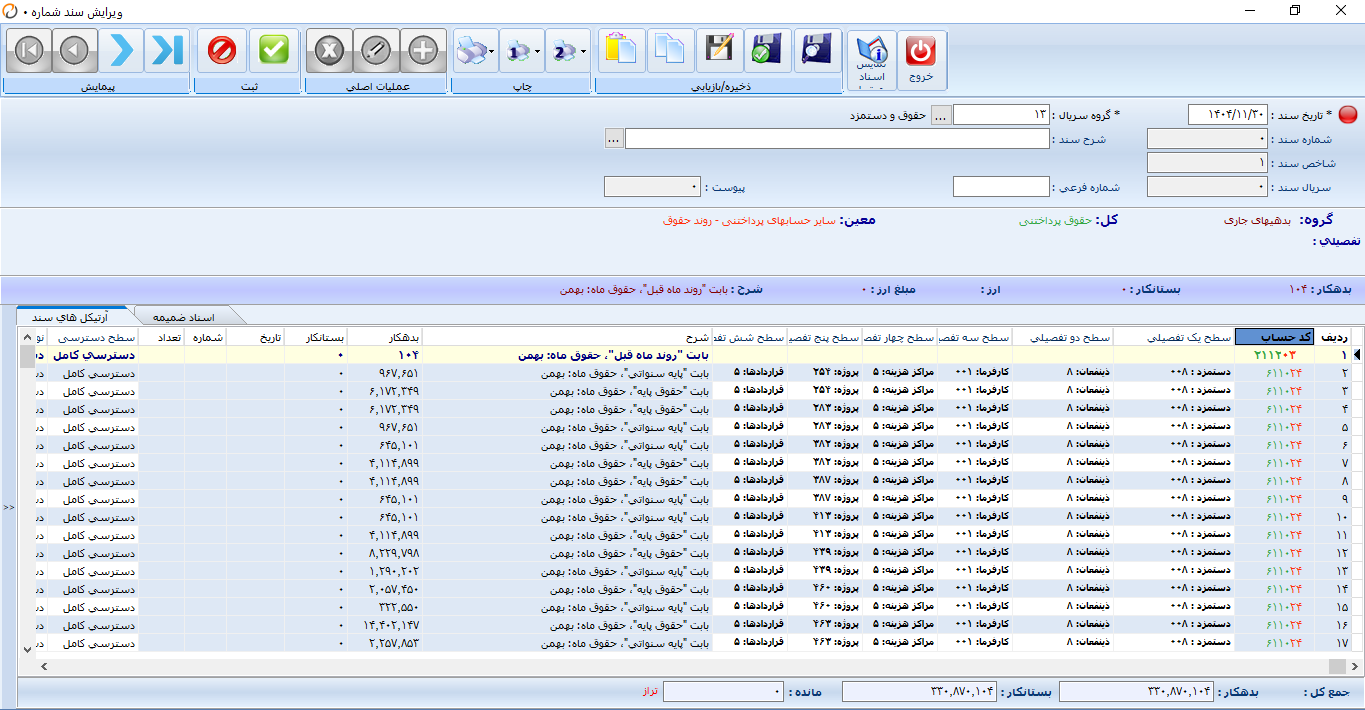Click the red status indicator beside تاریخ سند
The height and width of the screenshot is (710, 1365).
(x=1349, y=115)
